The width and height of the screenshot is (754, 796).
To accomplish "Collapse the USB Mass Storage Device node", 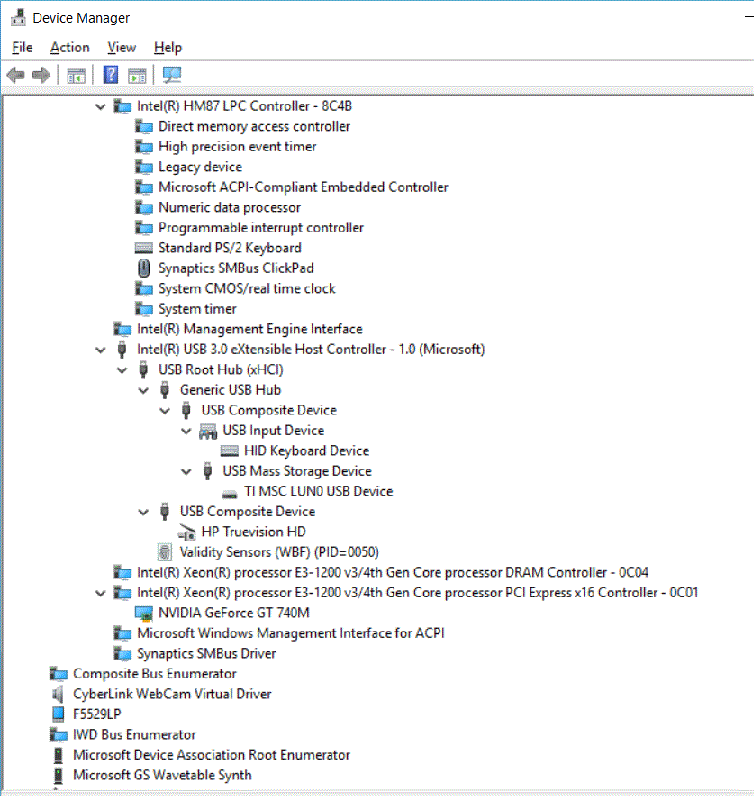I will coord(186,472).
